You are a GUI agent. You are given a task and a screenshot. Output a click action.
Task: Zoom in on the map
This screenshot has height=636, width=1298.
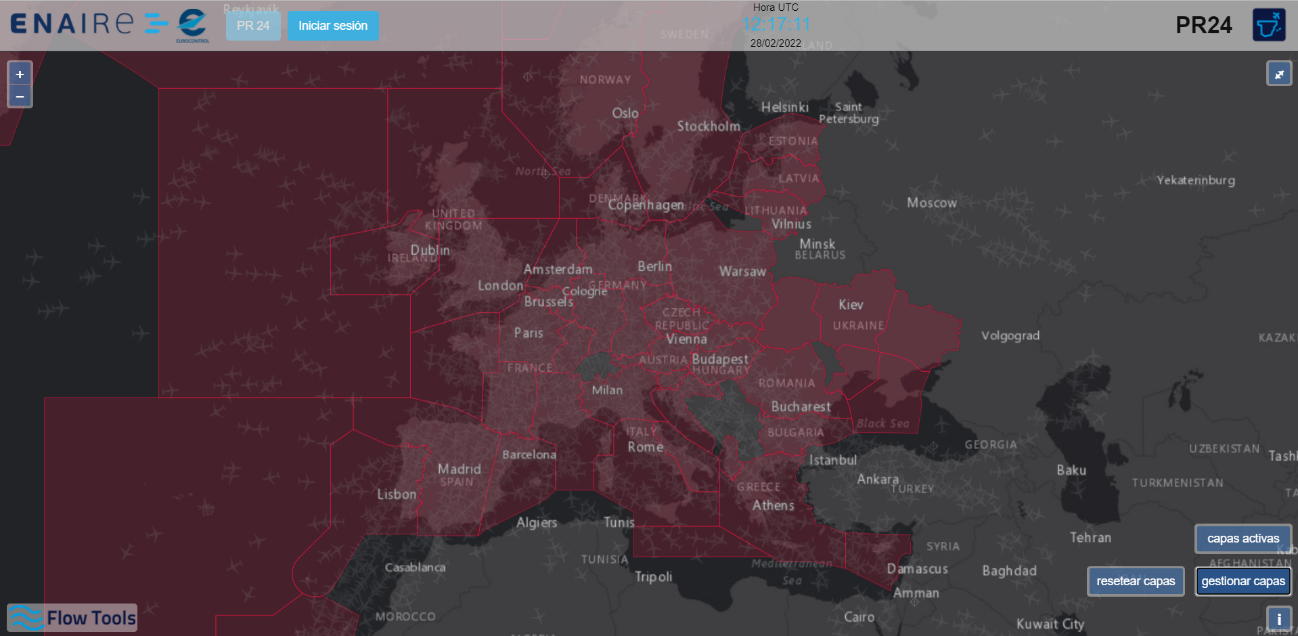pos(20,74)
